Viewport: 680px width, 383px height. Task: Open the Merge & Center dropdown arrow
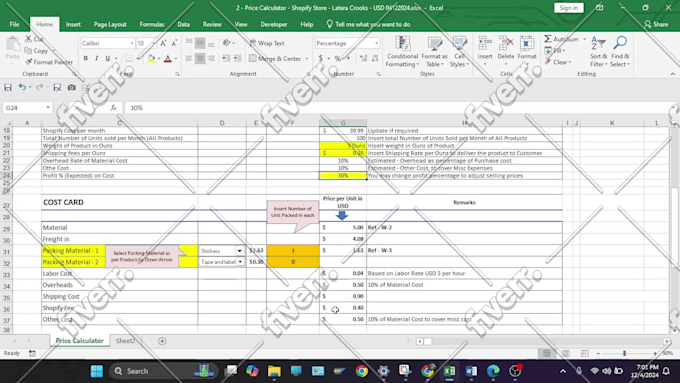(307, 59)
